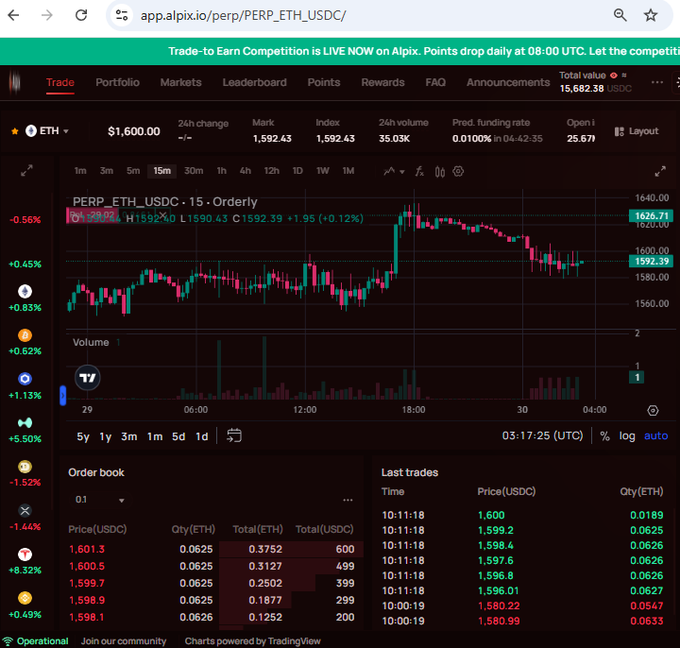Reload the page with the refresh icon
The image size is (680, 648).
click(81, 16)
